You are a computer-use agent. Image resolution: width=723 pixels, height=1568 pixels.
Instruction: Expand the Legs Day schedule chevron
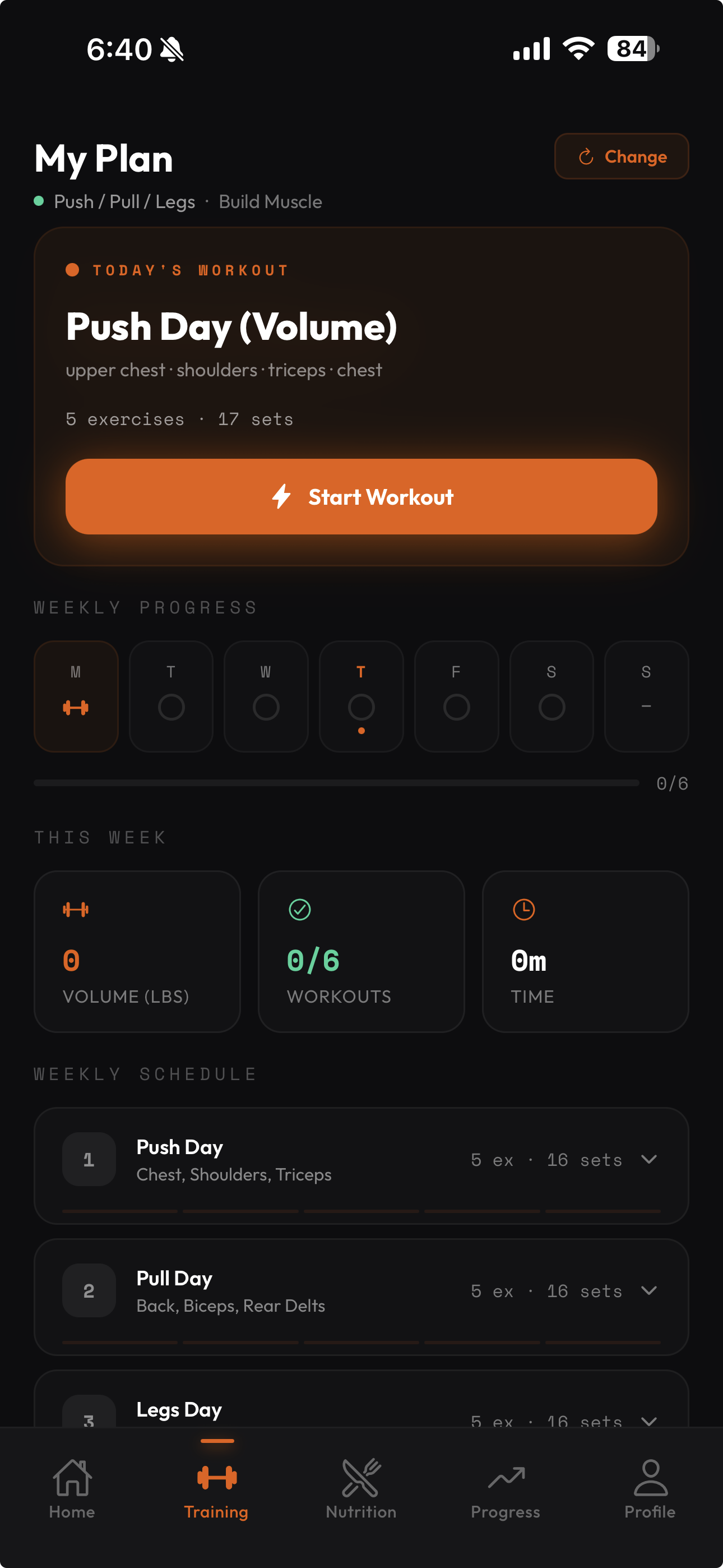[649, 1421]
